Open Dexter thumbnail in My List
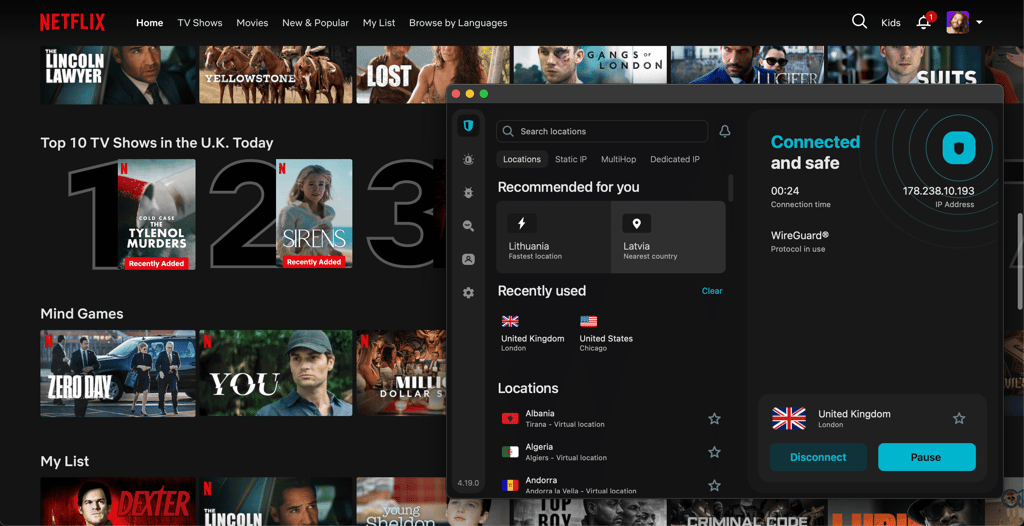This screenshot has width=1024, height=526. [x=118, y=501]
